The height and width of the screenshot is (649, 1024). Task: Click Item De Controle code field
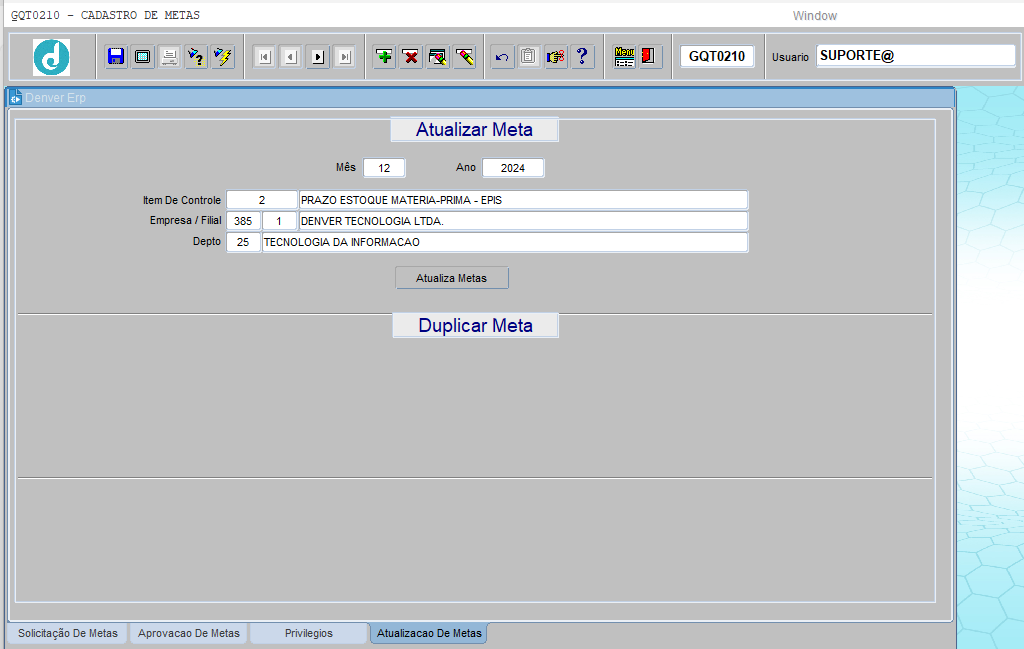[262, 200]
